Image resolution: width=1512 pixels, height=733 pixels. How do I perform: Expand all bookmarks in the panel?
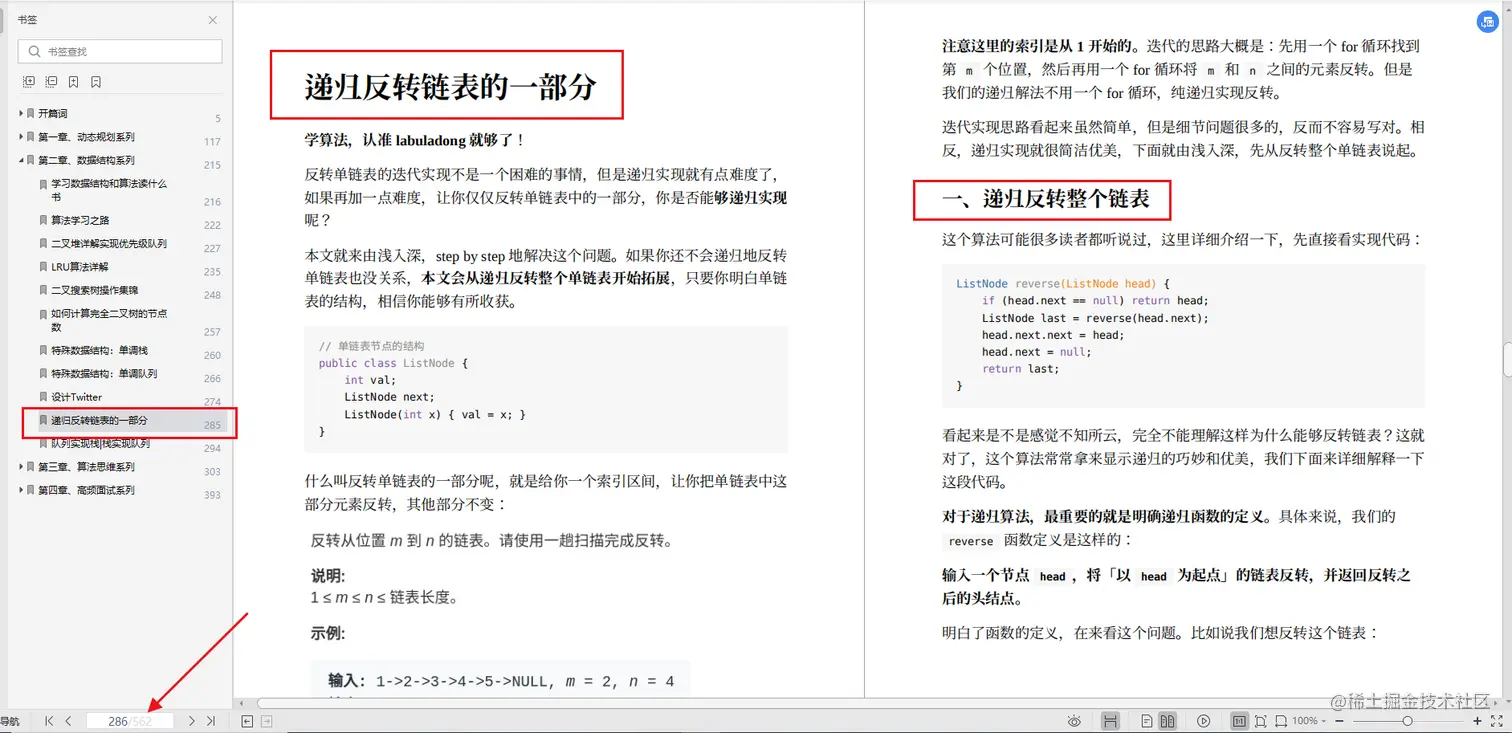tap(29, 81)
